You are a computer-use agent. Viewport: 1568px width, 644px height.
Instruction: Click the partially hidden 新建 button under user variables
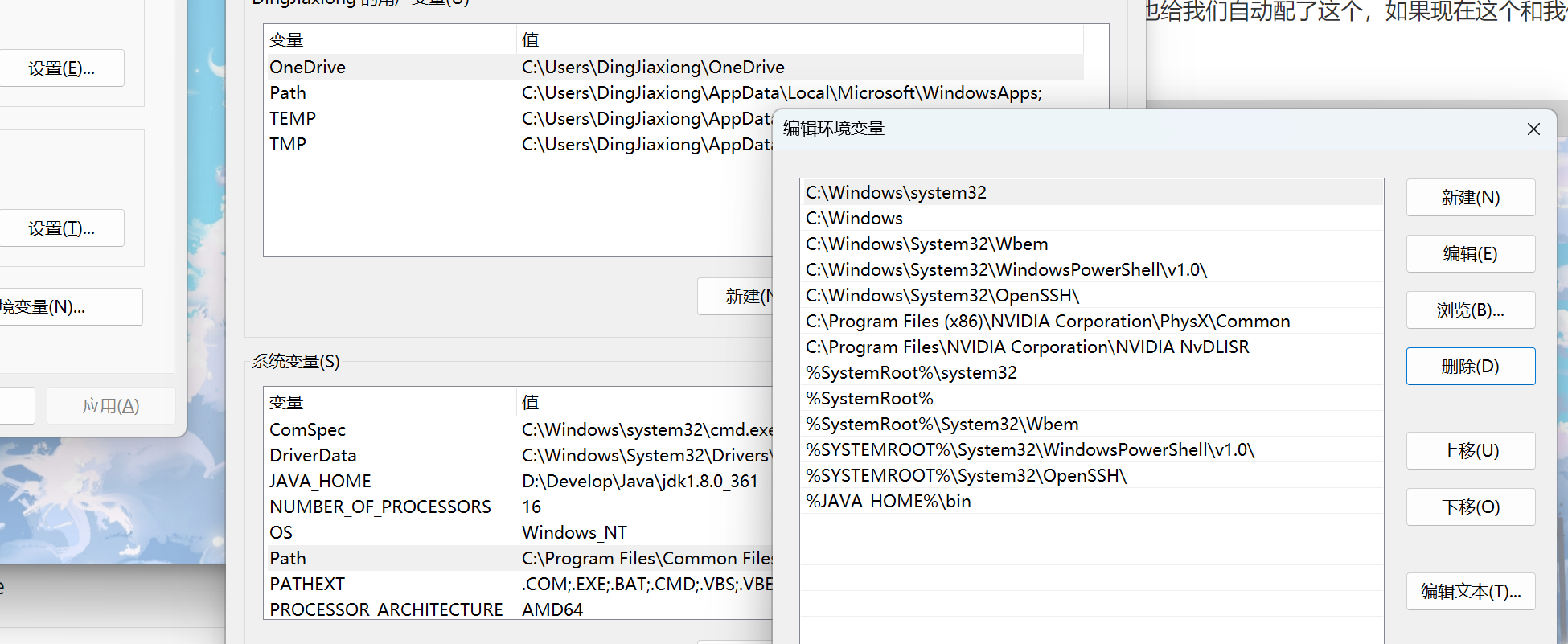click(x=735, y=297)
